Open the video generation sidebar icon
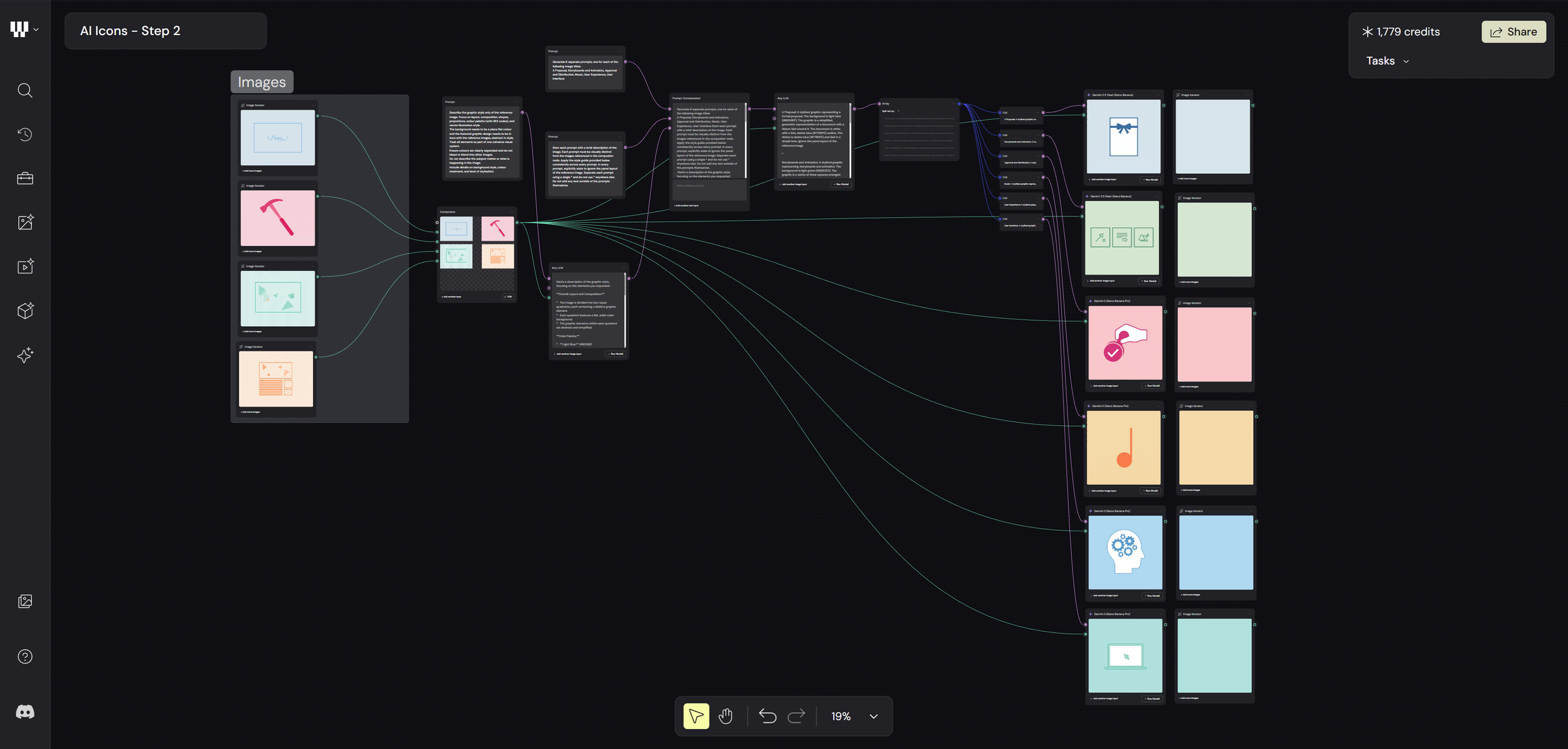1568x749 pixels. click(25, 267)
